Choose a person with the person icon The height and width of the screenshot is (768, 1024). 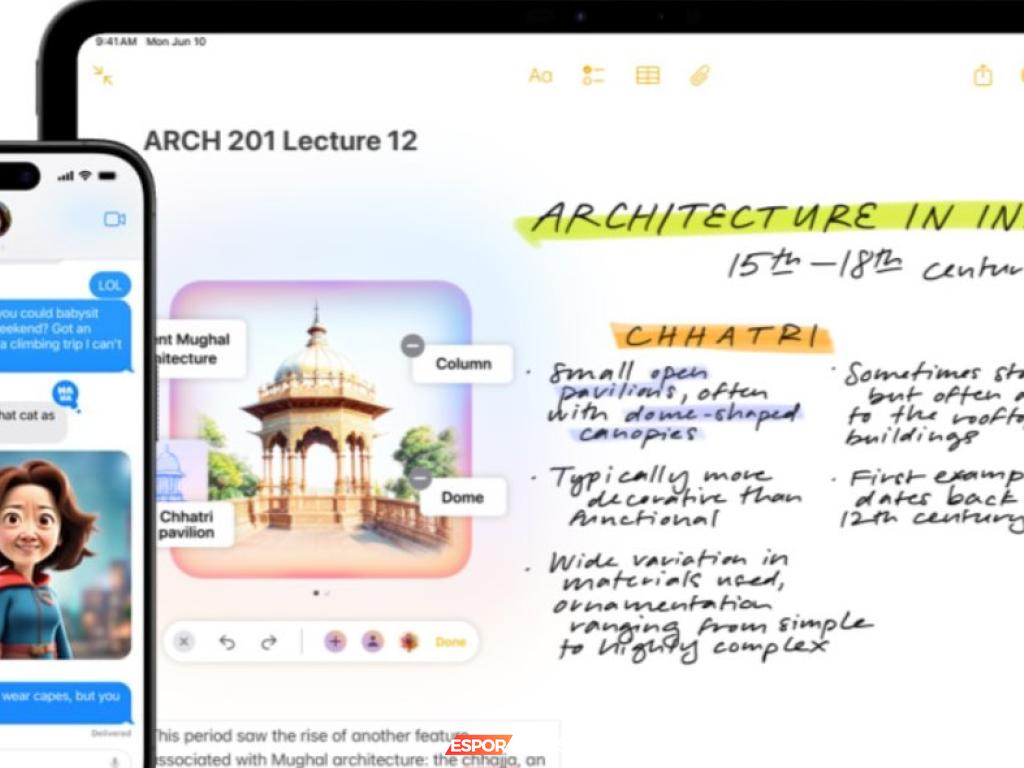point(372,642)
